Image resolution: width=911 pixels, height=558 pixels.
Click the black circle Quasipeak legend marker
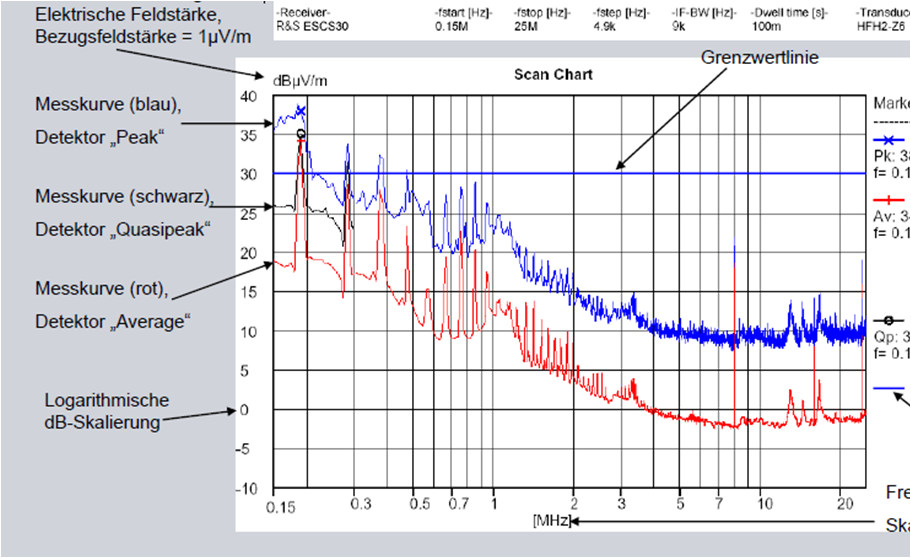[x=889, y=320]
